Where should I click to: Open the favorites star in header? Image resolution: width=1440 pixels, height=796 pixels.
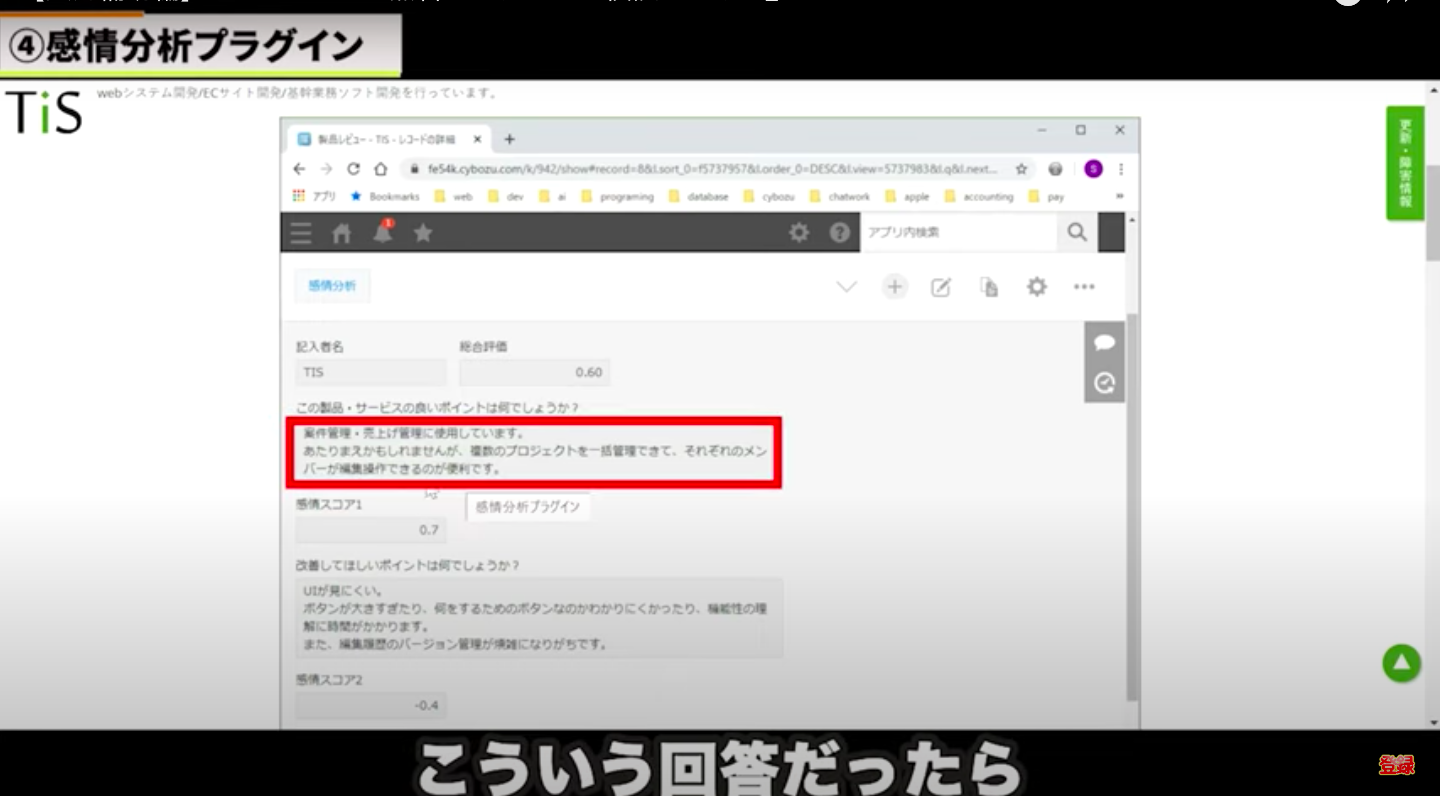click(x=423, y=233)
